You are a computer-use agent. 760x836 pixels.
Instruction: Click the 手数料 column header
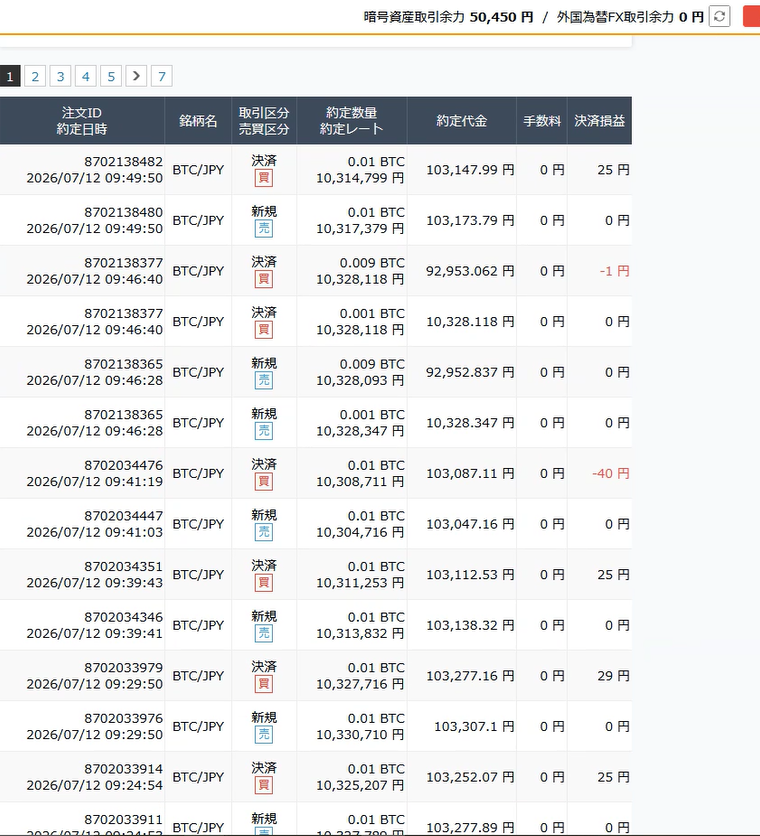(x=542, y=121)
